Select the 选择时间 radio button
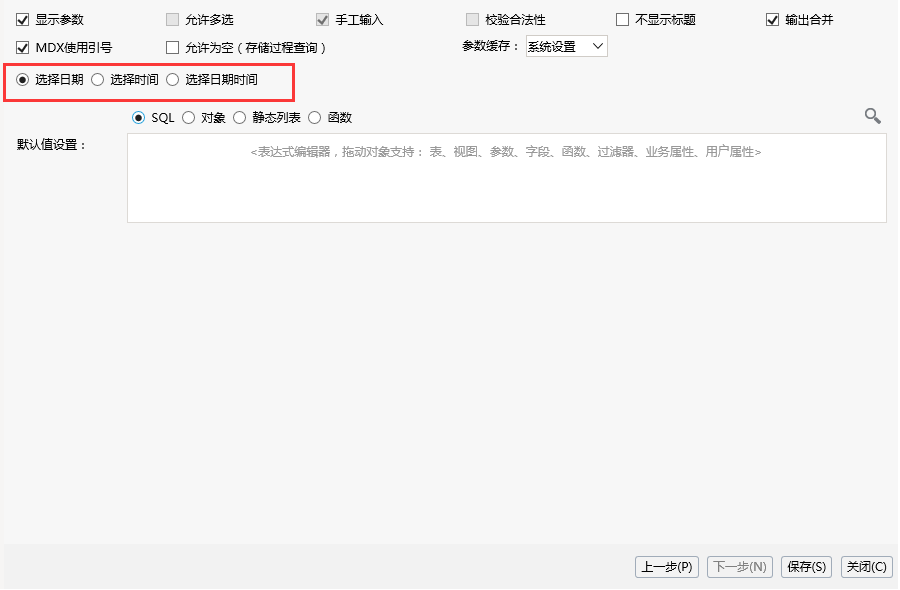Screen dimensions: 900x590 [98, 80]
